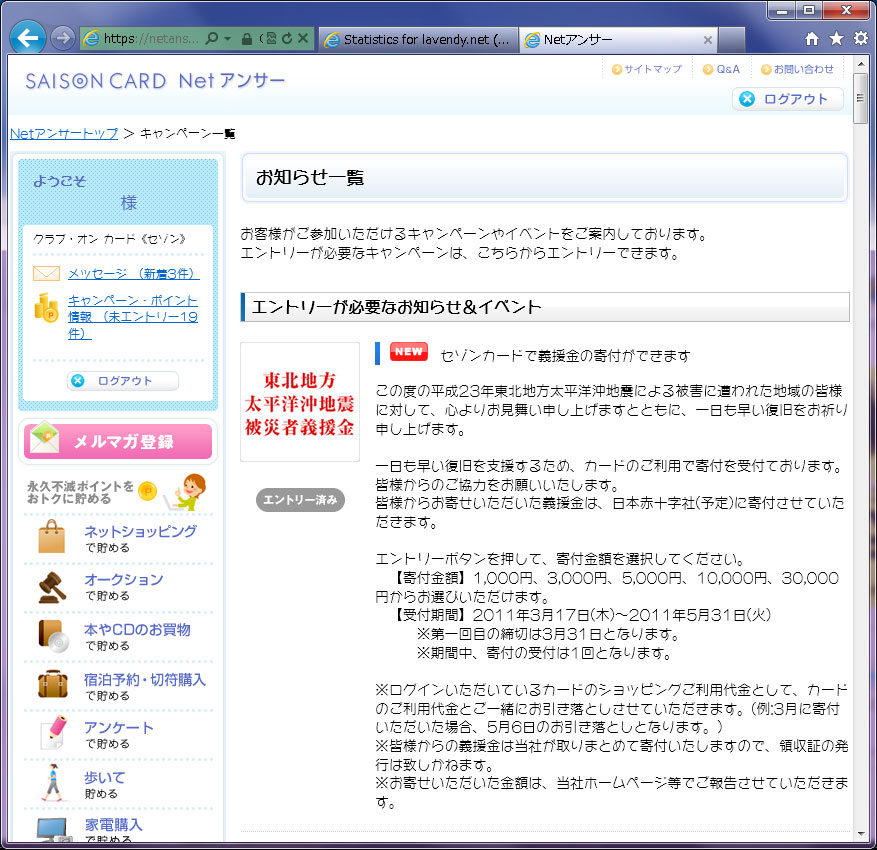Open the Q&A link in header
Image resolution: width=877 pixels, height=850 pixels.
pyautogui.click(x=722, y=69)
